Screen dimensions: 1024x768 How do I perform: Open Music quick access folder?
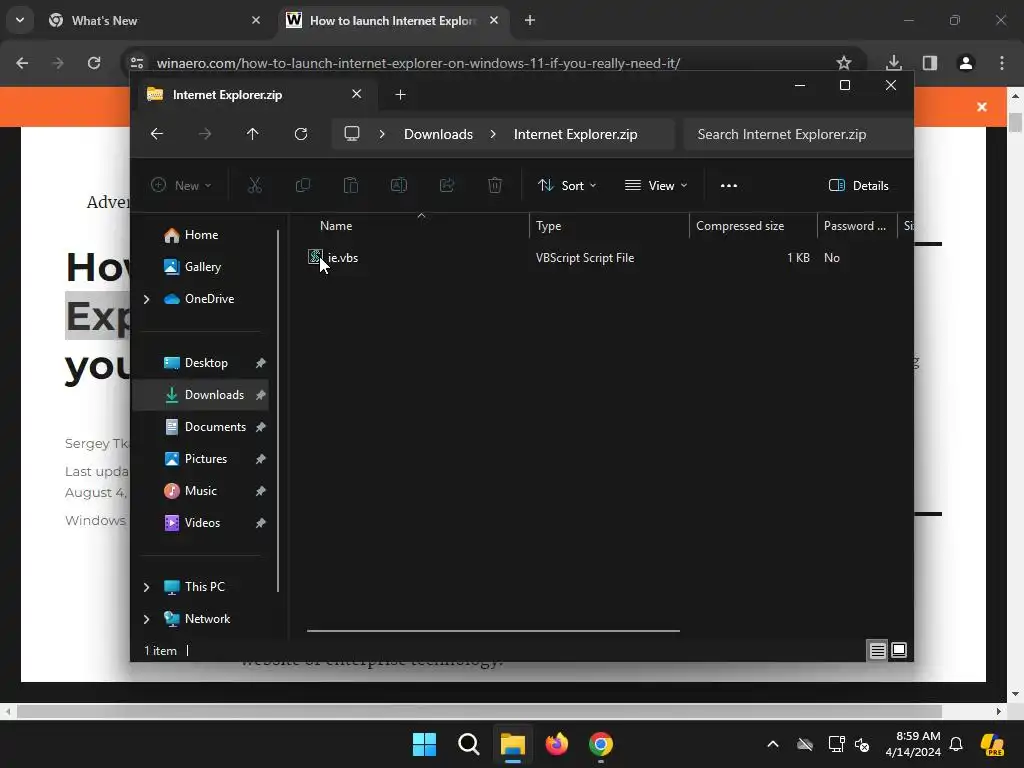pos(200,490)
